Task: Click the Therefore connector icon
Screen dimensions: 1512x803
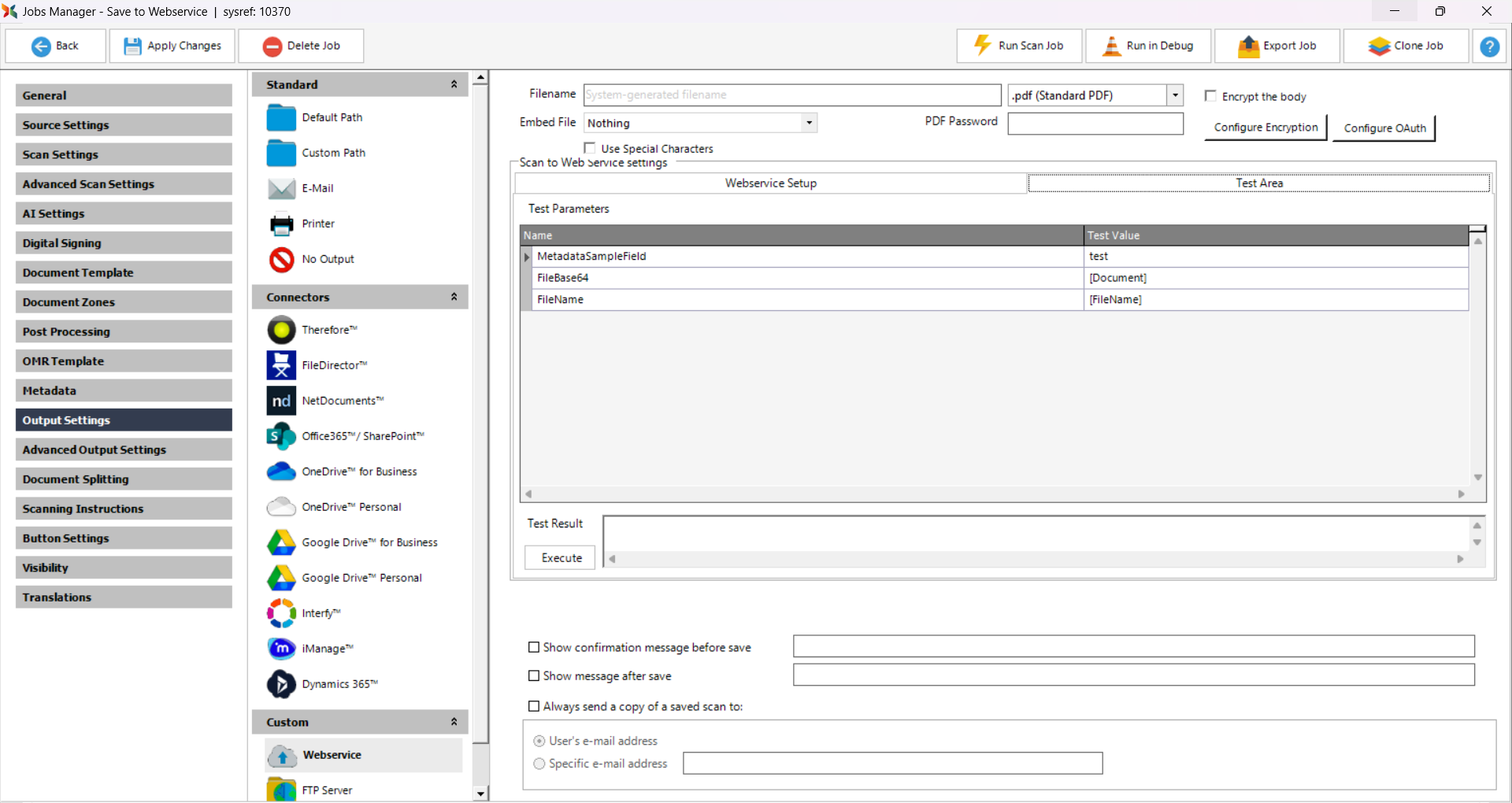Action: (281, 330)
